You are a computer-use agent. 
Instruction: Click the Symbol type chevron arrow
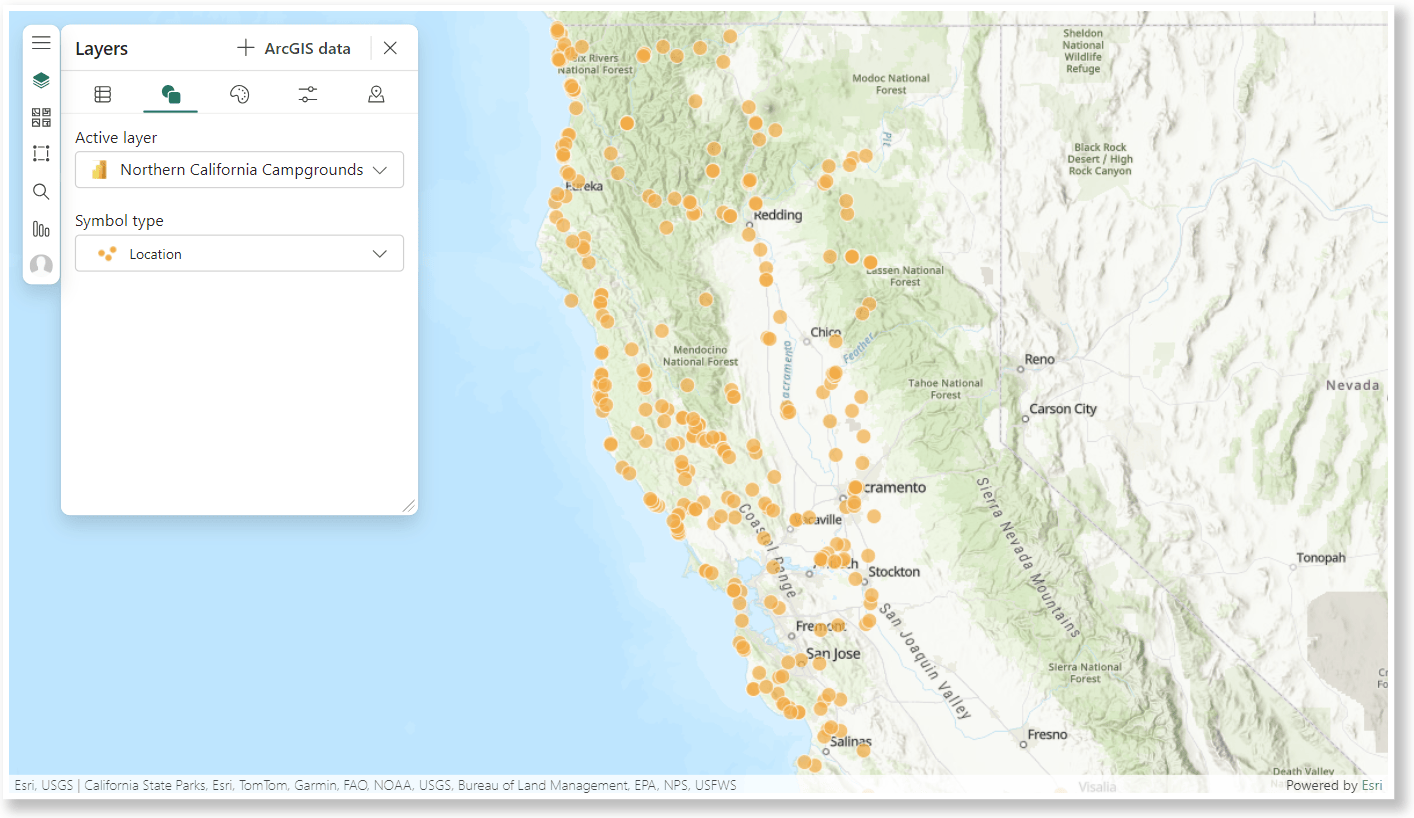point(380,254)
